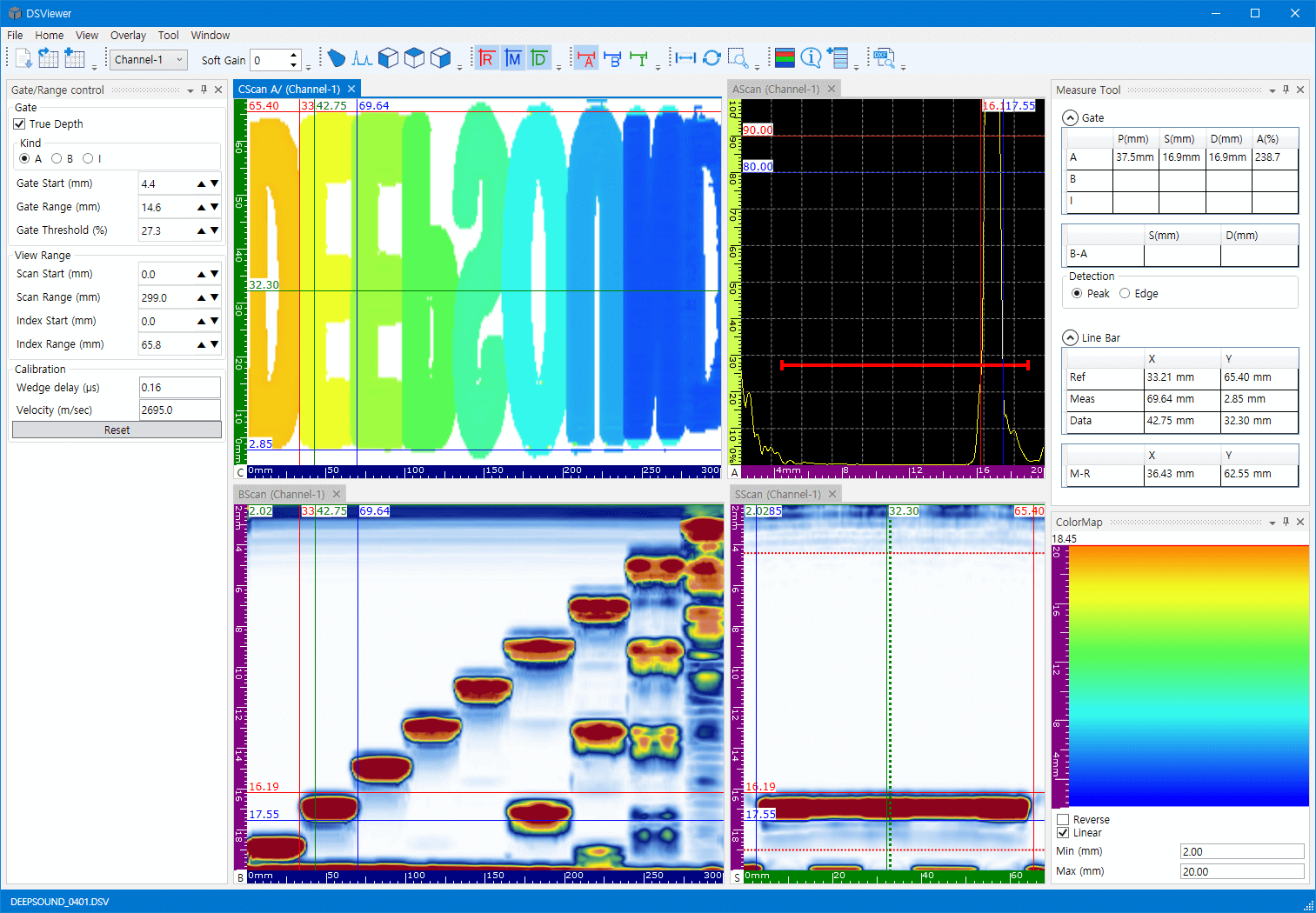Open the Tool menu
Viewport: 1316px width, 913px height.
(x=169, y=36)
